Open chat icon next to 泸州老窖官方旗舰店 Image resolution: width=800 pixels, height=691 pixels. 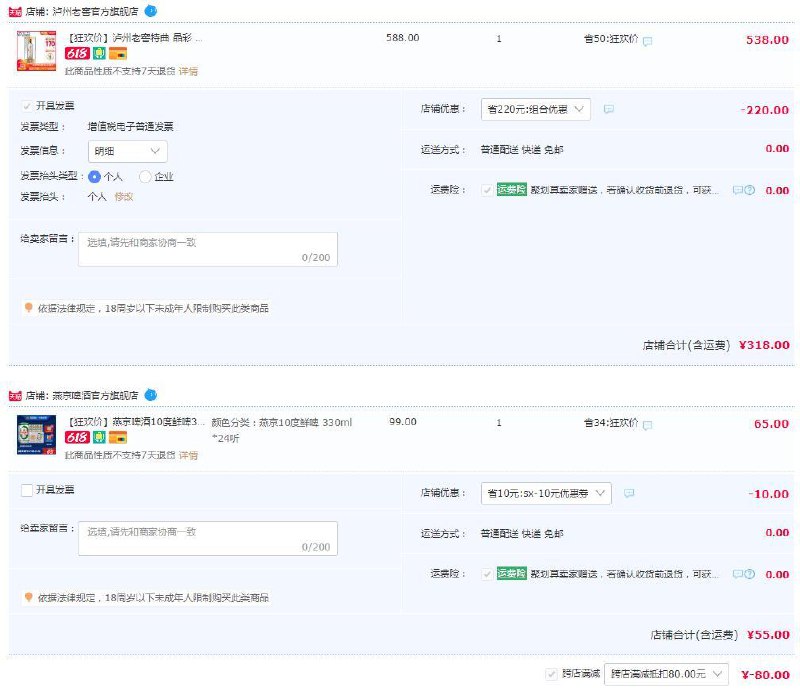(x=151, y=11)
